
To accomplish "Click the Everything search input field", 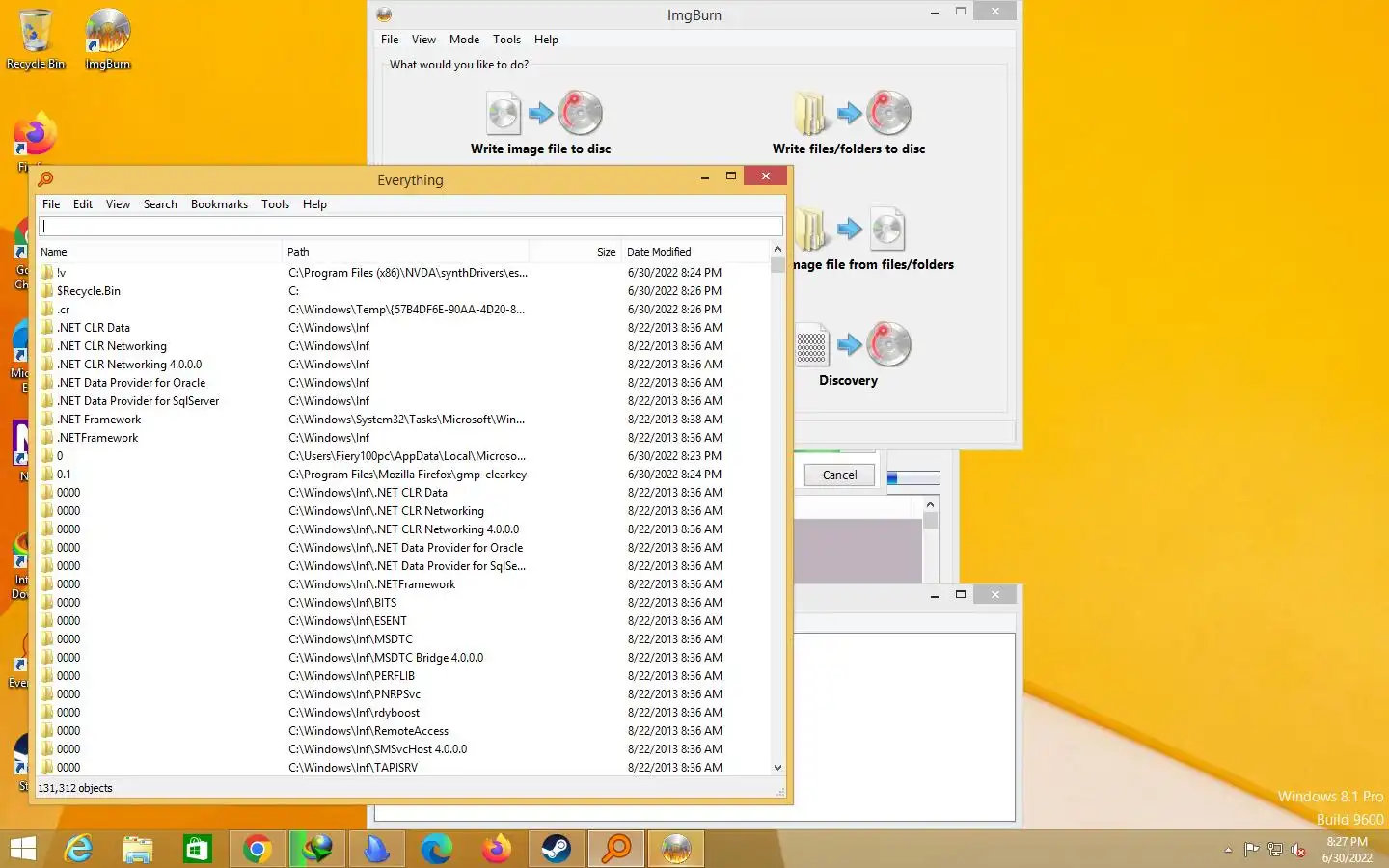I will click(x=411, y=226).
